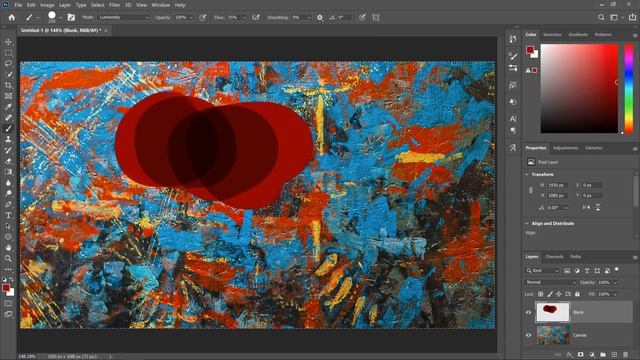Image resolution: width=640 pixels, height=360 pixels.
Task: Select the Rectangular Marquee tool
Action: 8,53
